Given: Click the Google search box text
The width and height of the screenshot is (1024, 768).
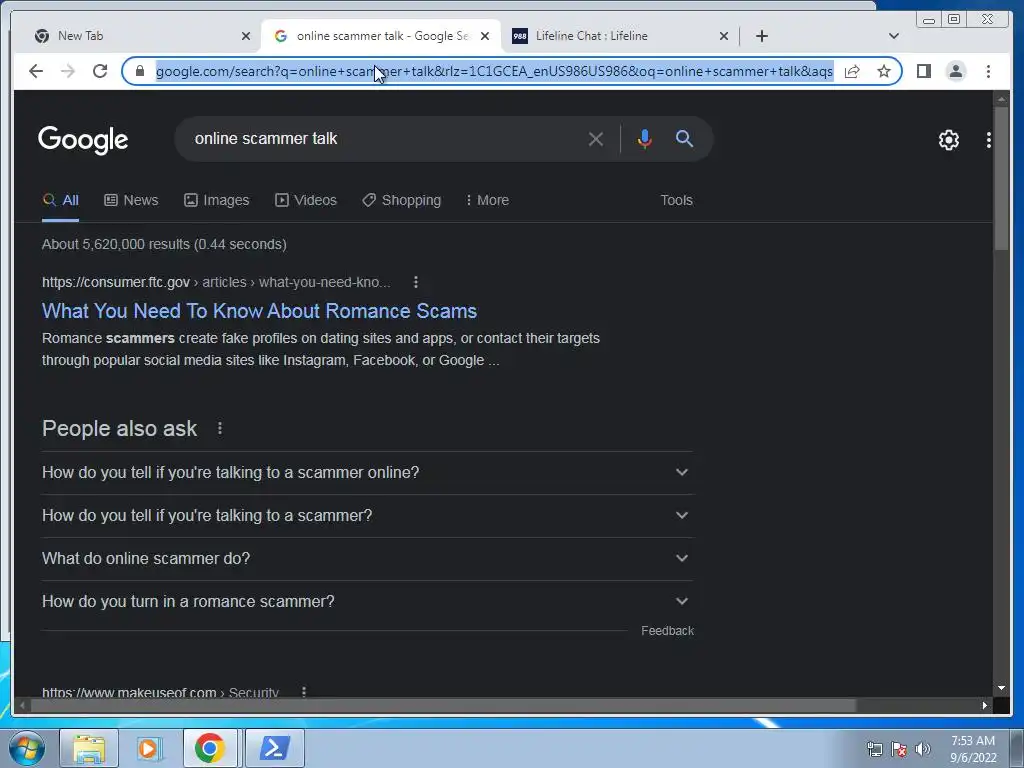Looking at the screenshot, I should click(266, 138).
